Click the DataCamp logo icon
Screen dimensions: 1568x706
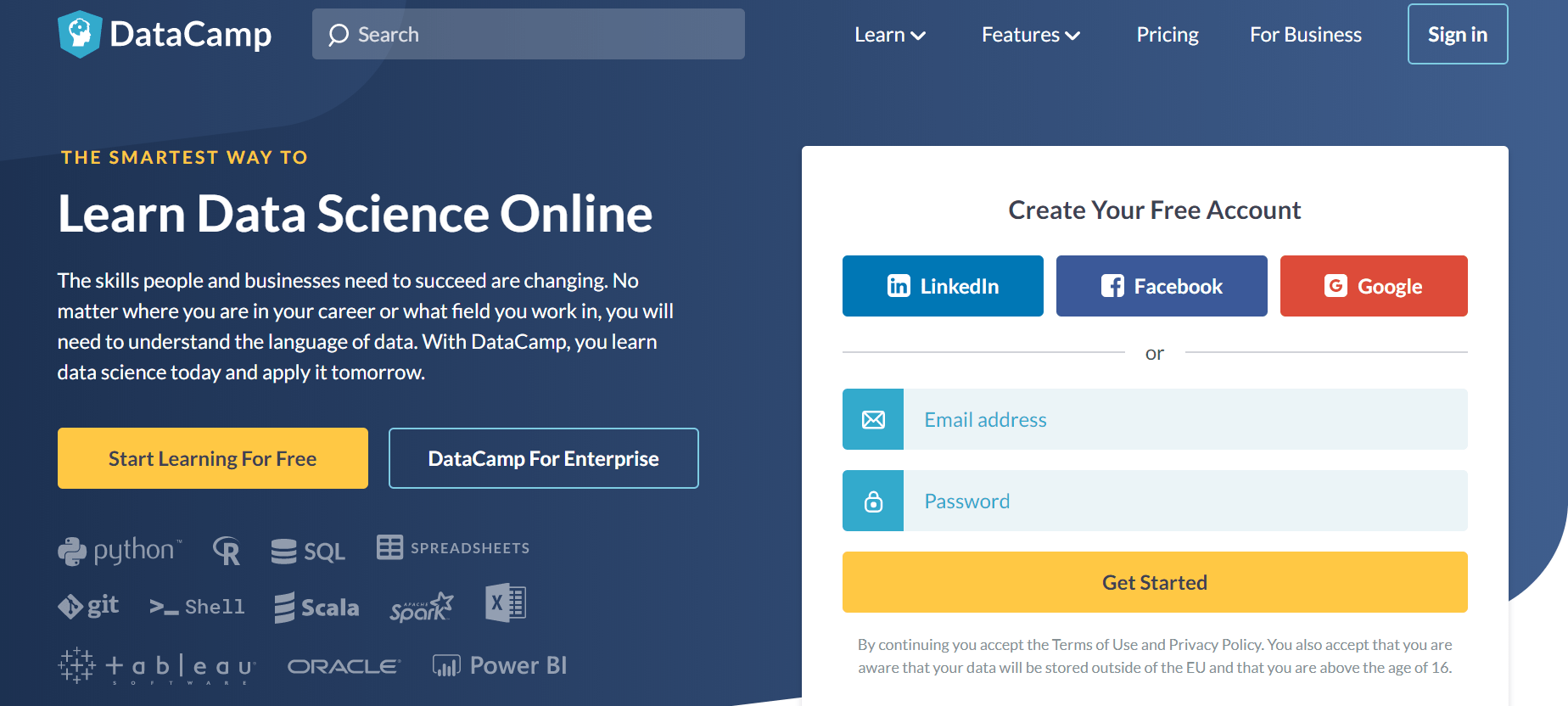(80, 34)
